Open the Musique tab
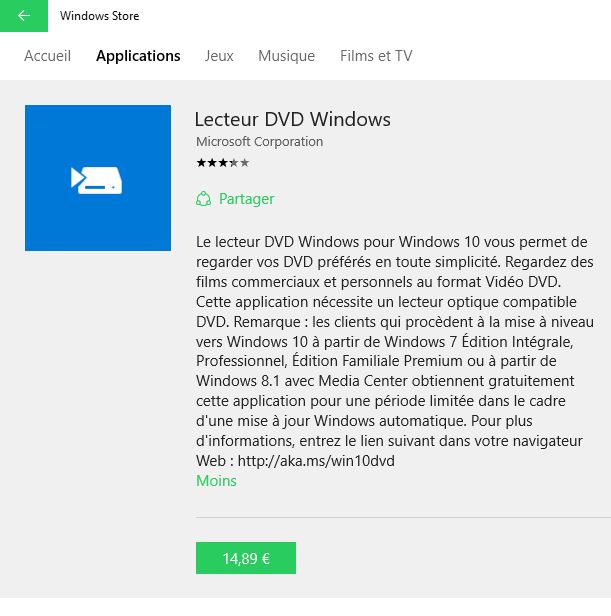 point(286,56)
